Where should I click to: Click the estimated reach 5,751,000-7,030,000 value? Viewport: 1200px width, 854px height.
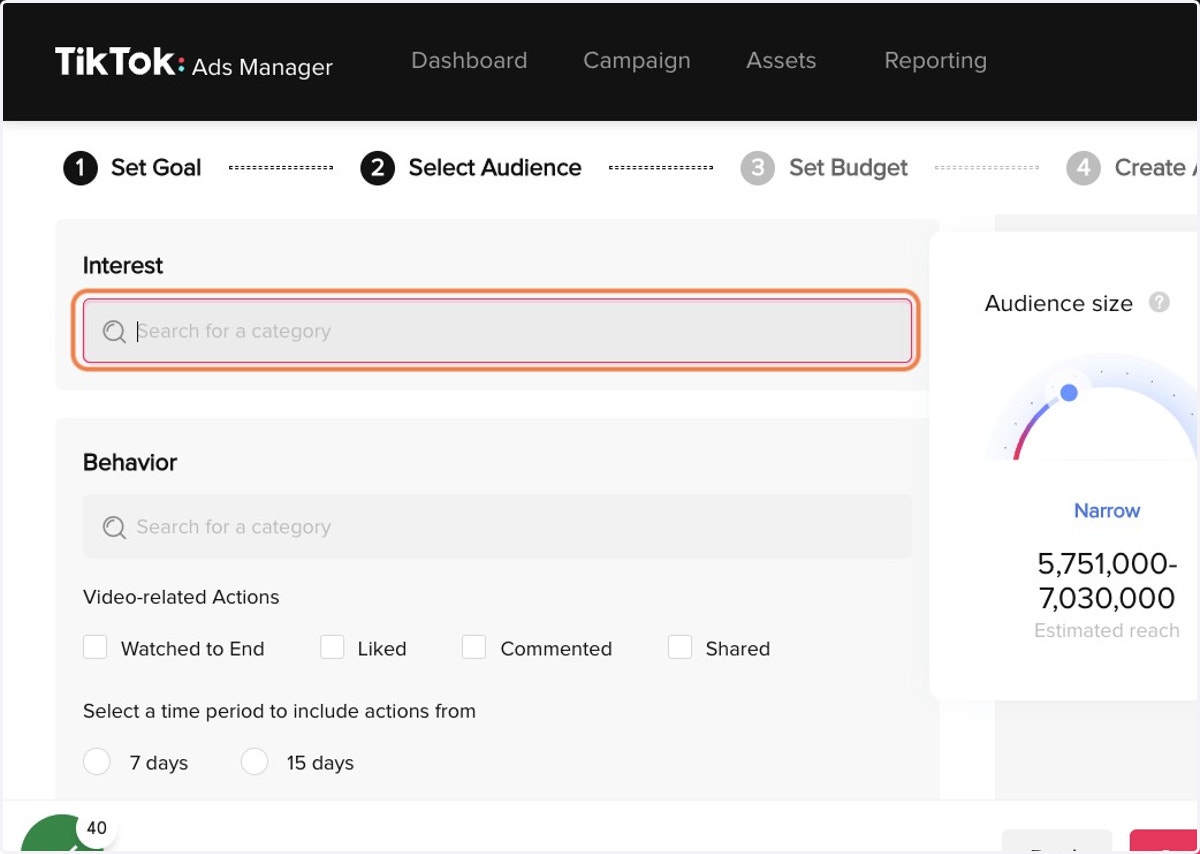pos(1107,581)
